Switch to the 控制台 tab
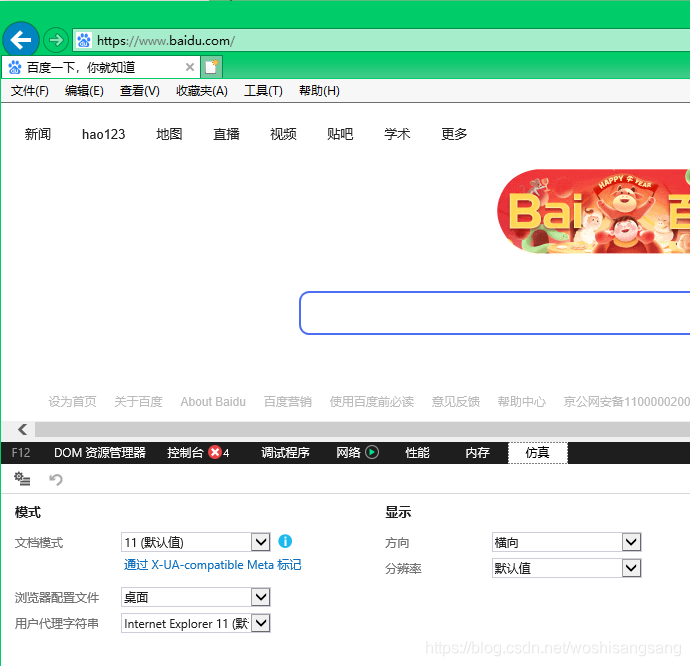This screenshot has height=666, width=690. click(185, 453)
